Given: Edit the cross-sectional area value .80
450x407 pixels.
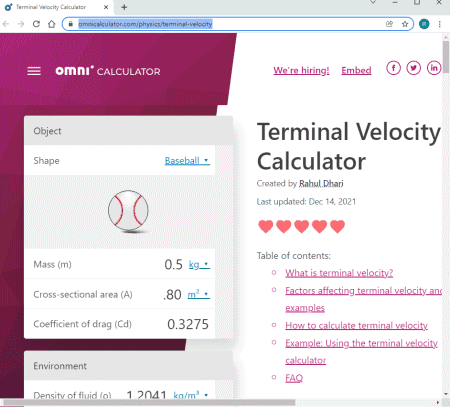Looking at the screenshot, I should click(172, 295).
